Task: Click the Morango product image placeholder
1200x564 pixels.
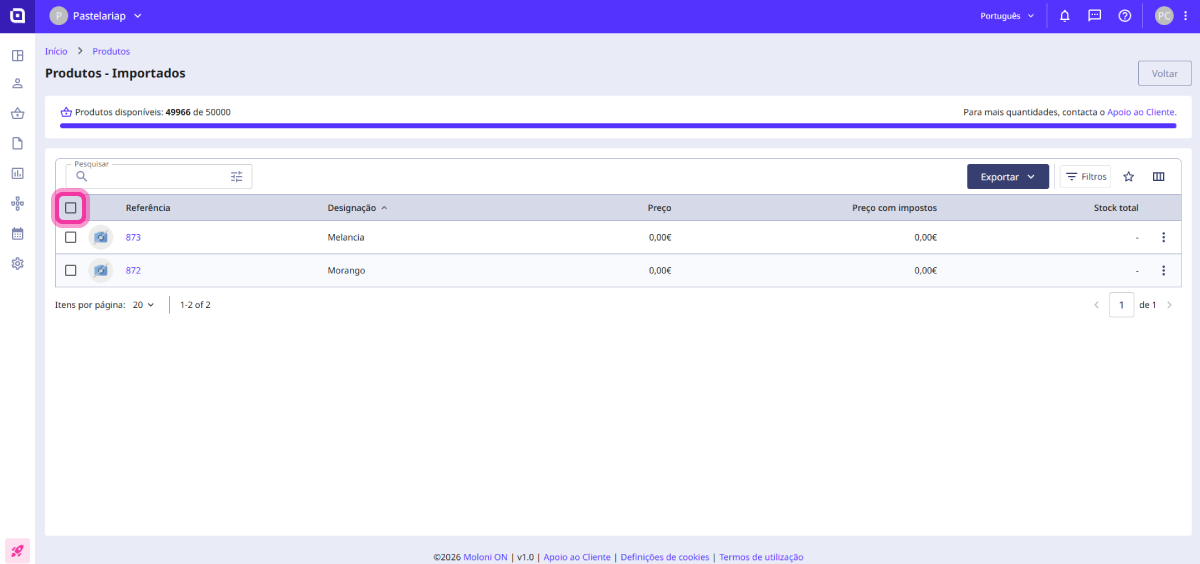Action: [101, 270]
